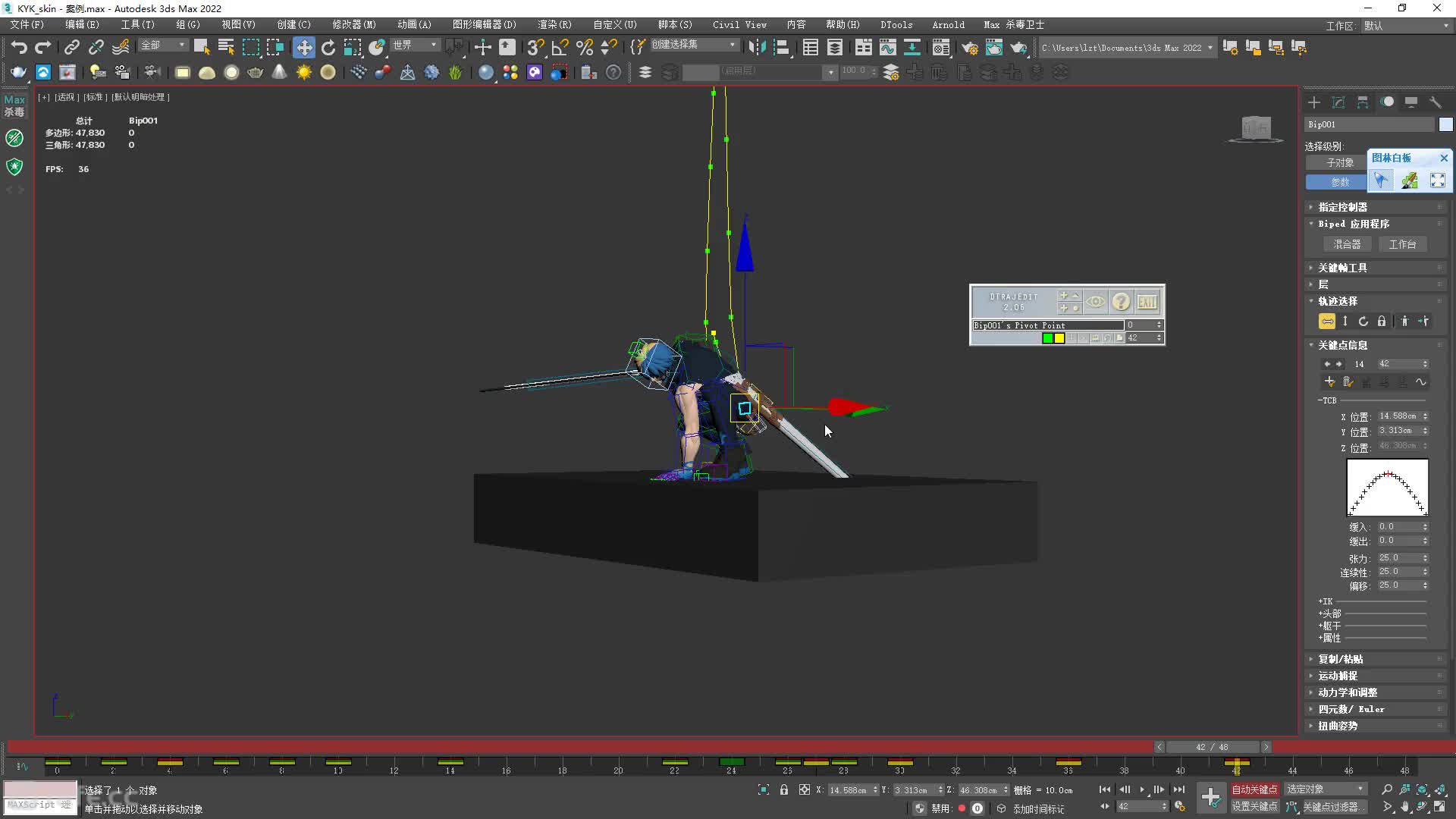Image resolution: width=1456 pixels, height=819 pixels.
Task: Select the Select and Link tool
Action: tap(71, 47)
